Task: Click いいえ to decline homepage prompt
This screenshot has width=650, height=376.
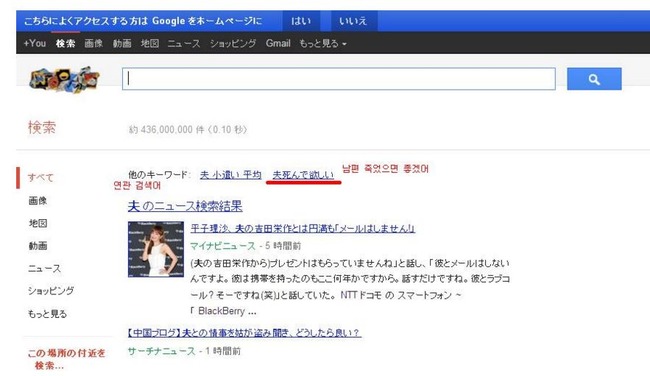Action: [354, 21]
